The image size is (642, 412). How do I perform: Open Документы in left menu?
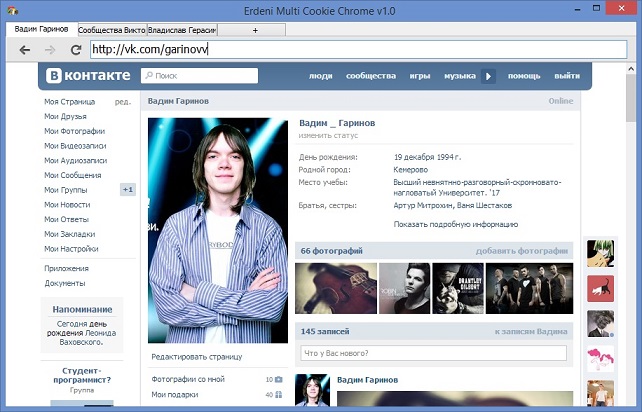pyautogui.click(x=65, y=283)
